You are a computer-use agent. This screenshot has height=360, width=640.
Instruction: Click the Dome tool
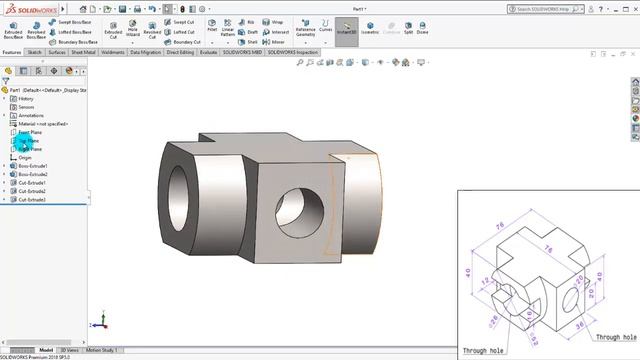click(422, 28)
